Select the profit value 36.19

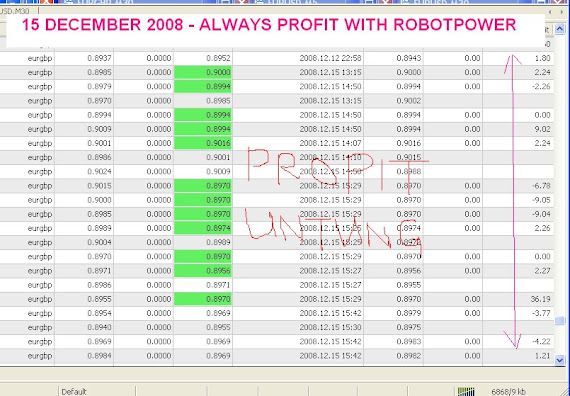541,299
